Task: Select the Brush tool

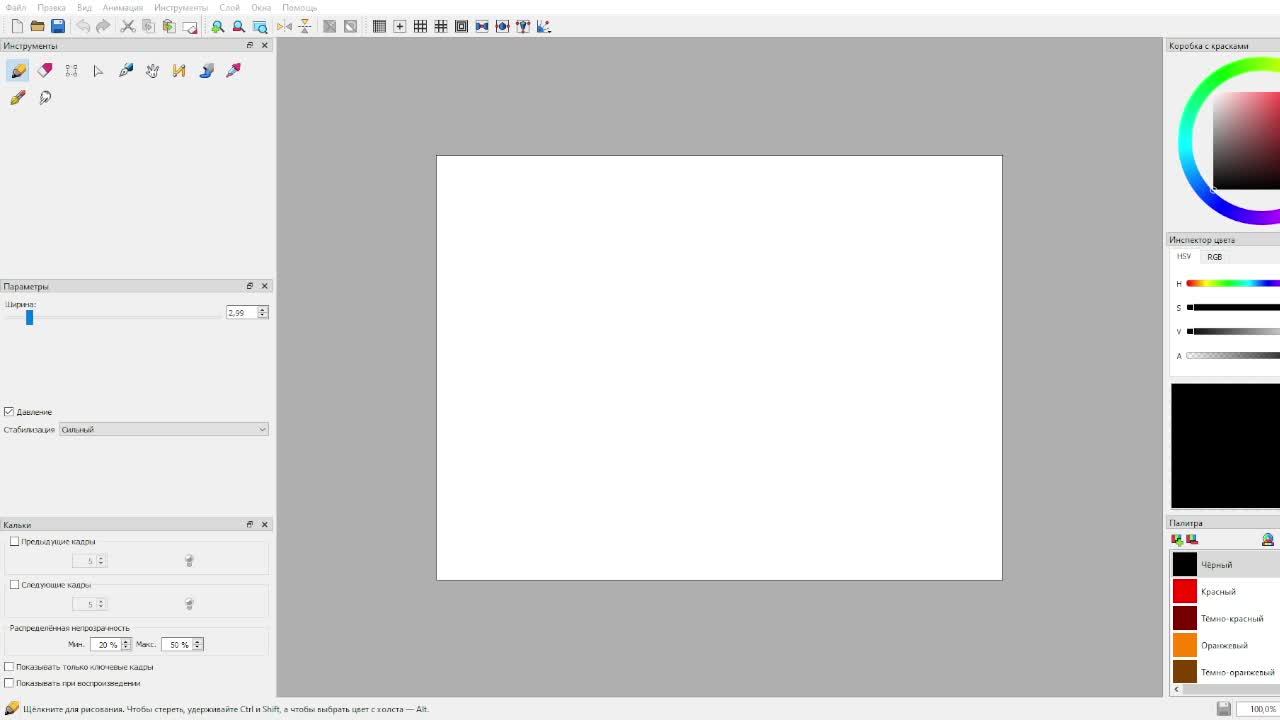Action: point(18,97)
